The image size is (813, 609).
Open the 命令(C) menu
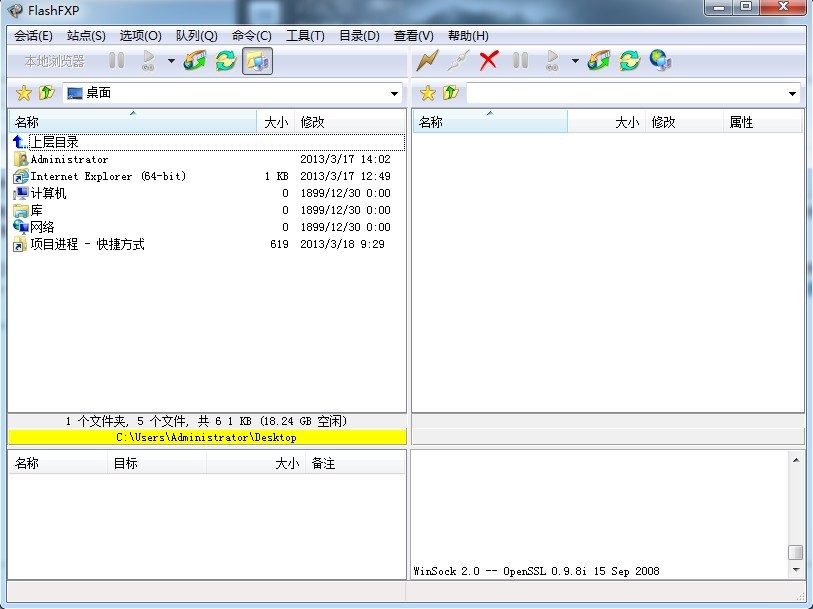[x=251, y=36]
